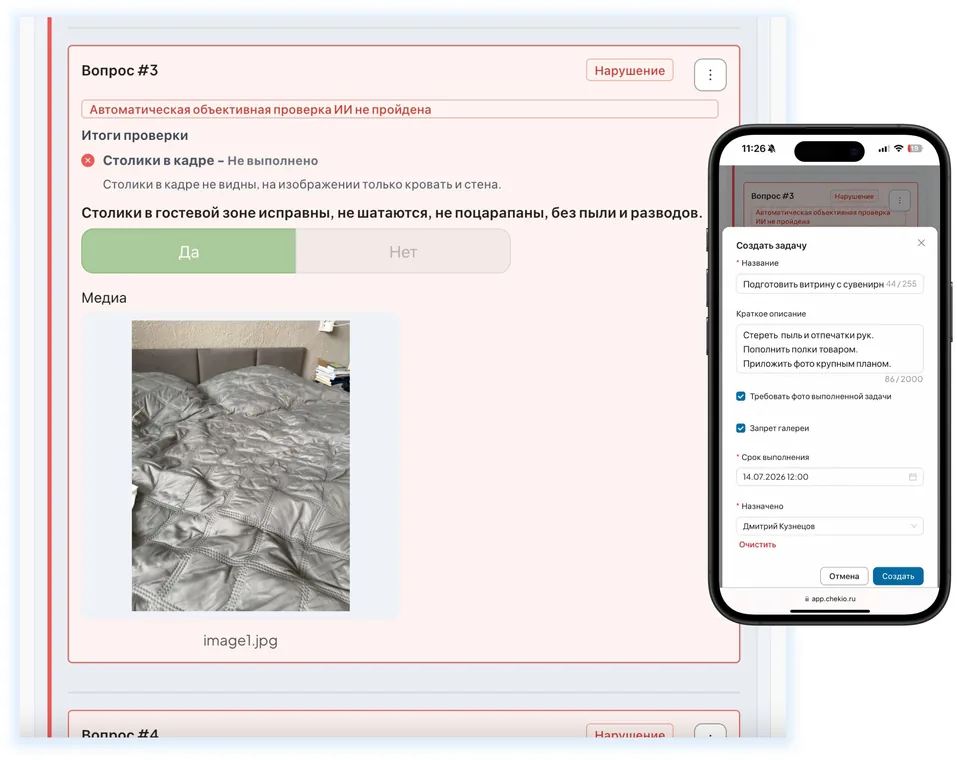
Task: Open the three-dot menu for Вопрос #3
Action: (x=710, y=75)
